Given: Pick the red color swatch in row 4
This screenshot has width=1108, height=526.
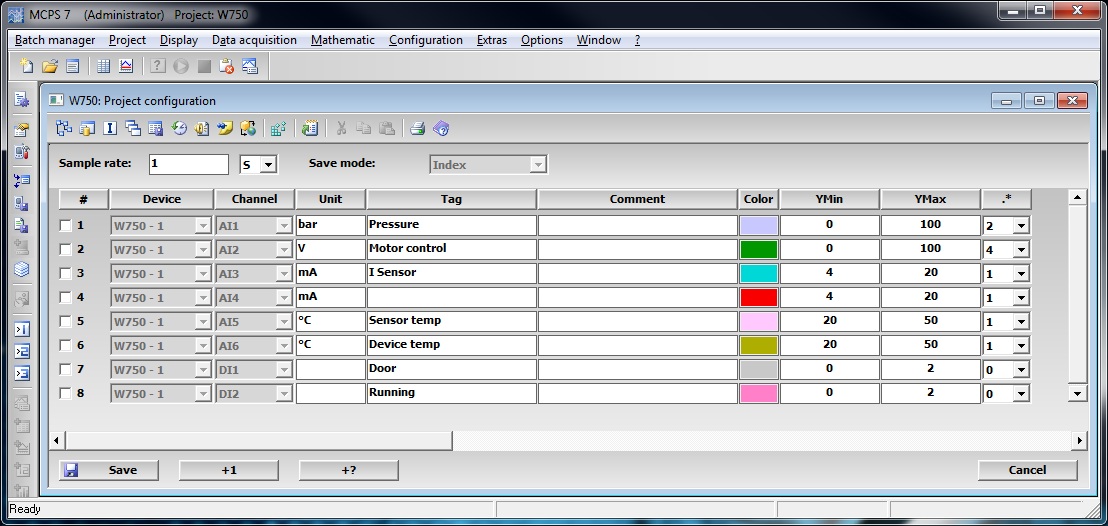Looking at the screenshot, I should (758, 298).
